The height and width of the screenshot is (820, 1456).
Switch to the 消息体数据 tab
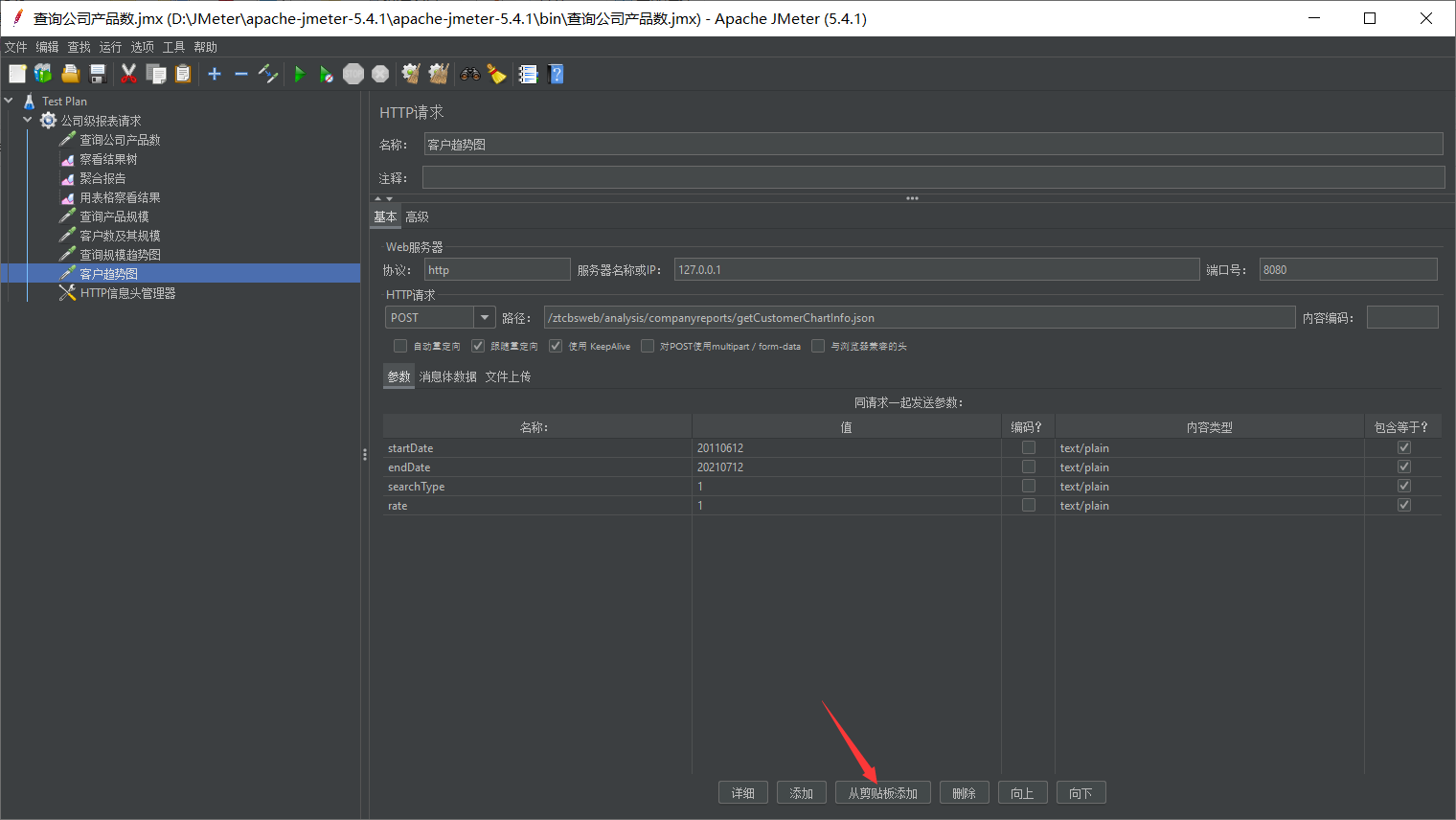click(447, 376)
